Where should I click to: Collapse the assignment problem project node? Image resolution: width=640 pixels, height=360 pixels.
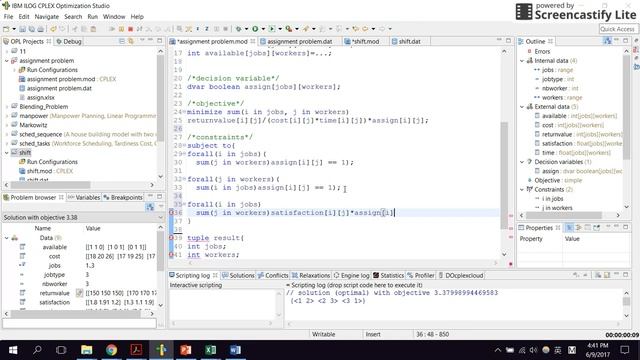click(x=7, y=61)
